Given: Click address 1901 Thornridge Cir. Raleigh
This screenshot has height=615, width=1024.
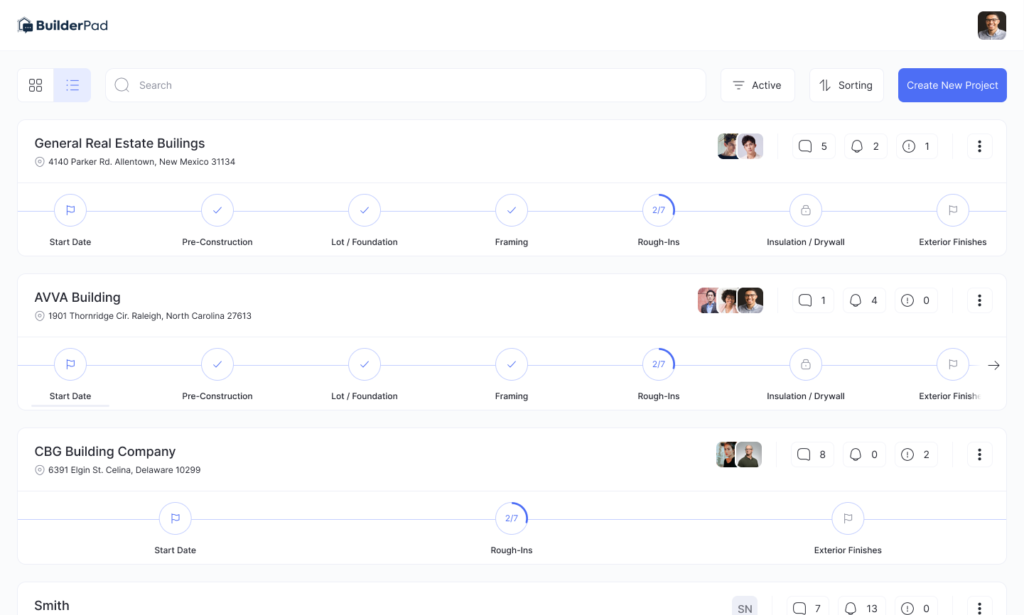Looking at the screenshot, I should click(x=150, y=316).
